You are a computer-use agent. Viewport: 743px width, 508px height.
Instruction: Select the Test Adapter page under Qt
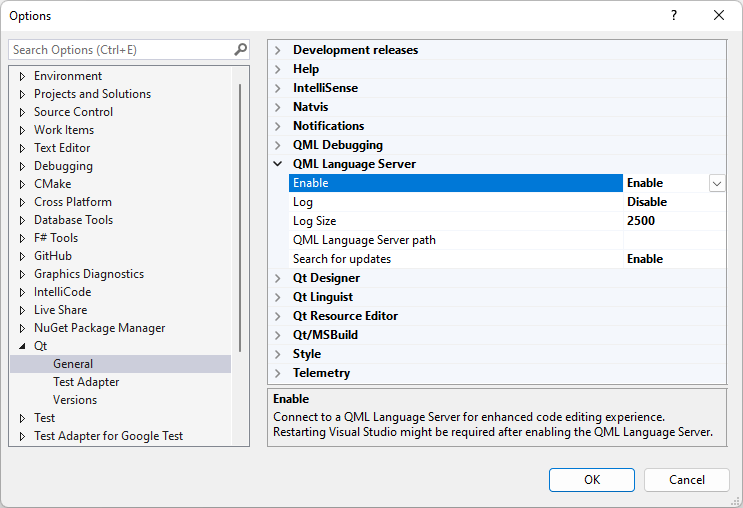[x=86, y=382]
